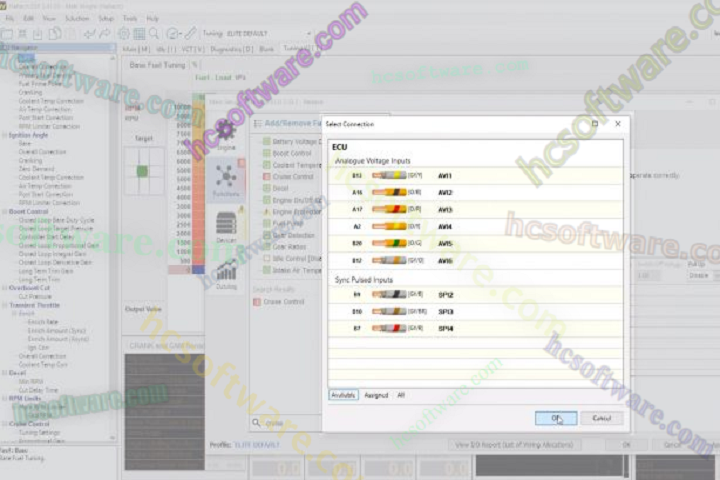
Task: Confirm with OK in Select Connection dialog
Action: point(556,418)
